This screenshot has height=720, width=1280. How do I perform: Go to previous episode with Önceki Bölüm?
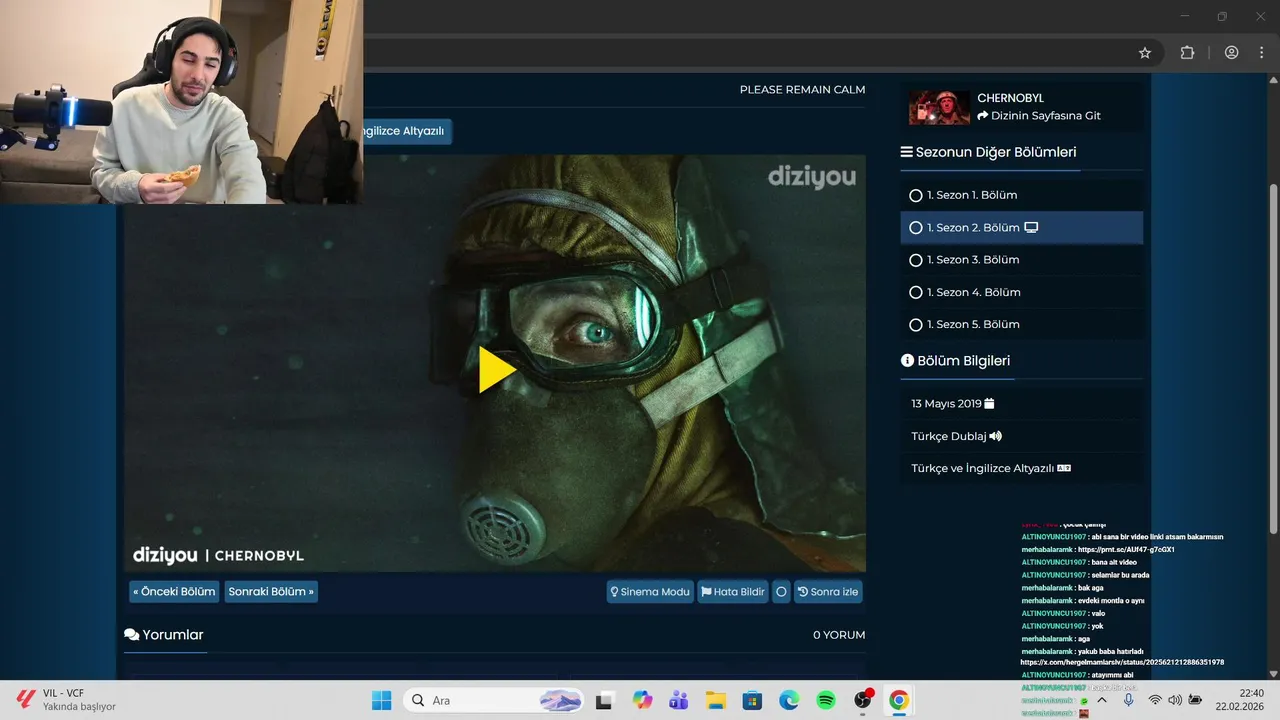pos(174,592)
